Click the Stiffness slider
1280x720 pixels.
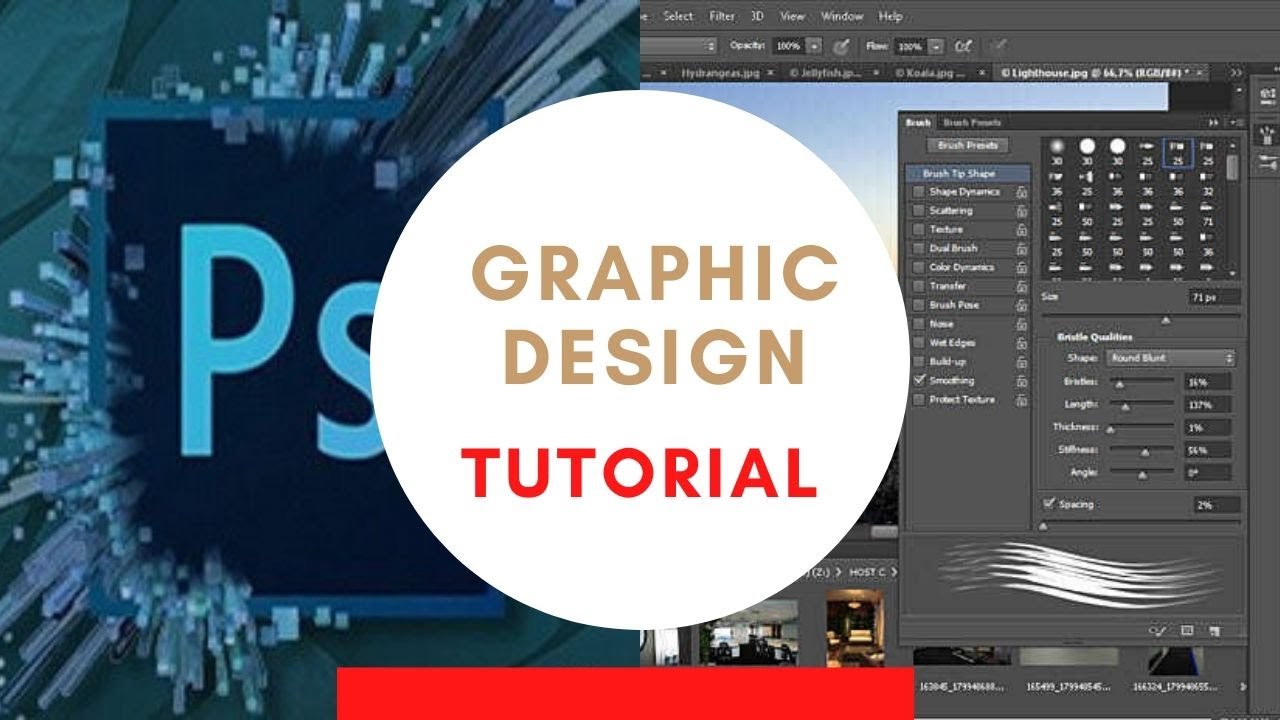click(1141, 451)
